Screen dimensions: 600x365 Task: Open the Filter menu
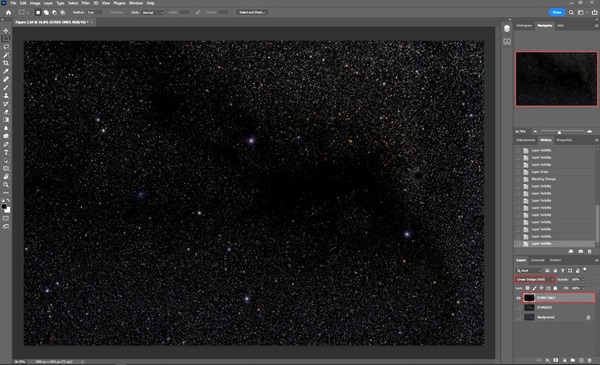pyautogui.click(x=85, y=3)
